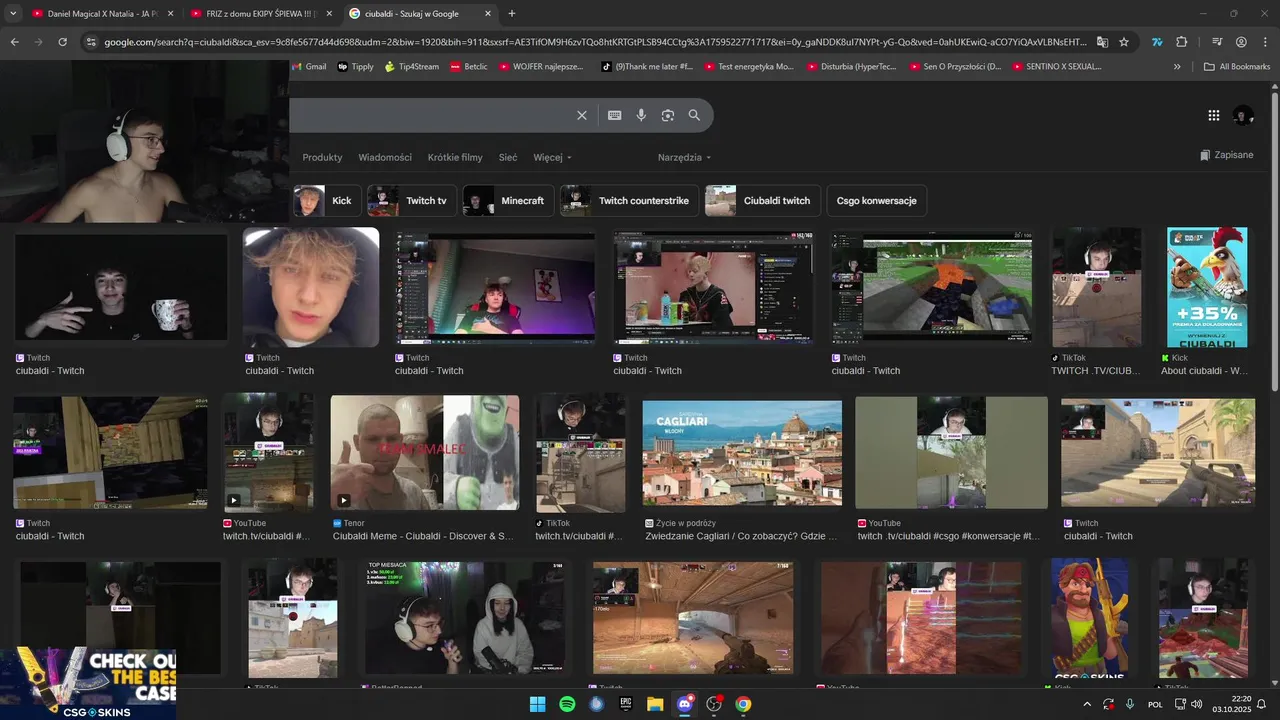Open the Windows Start menu
The image size is (1280, 720).
(x=538, y=704)
